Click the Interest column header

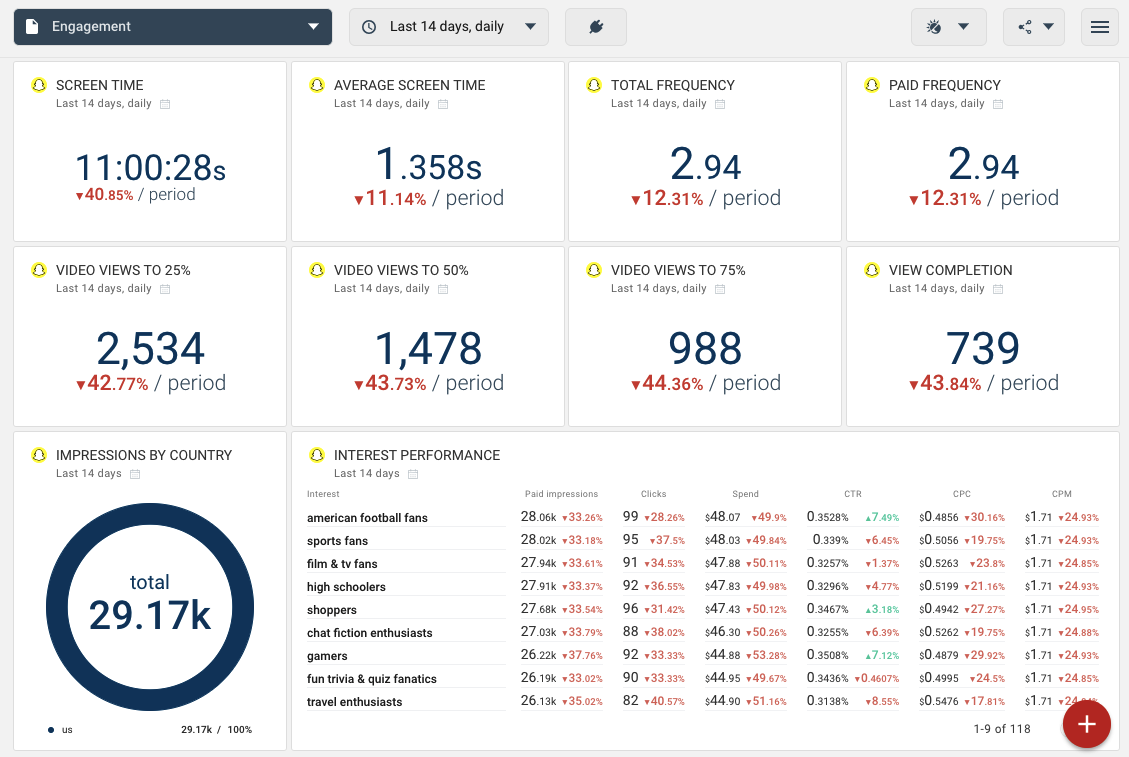323,494
